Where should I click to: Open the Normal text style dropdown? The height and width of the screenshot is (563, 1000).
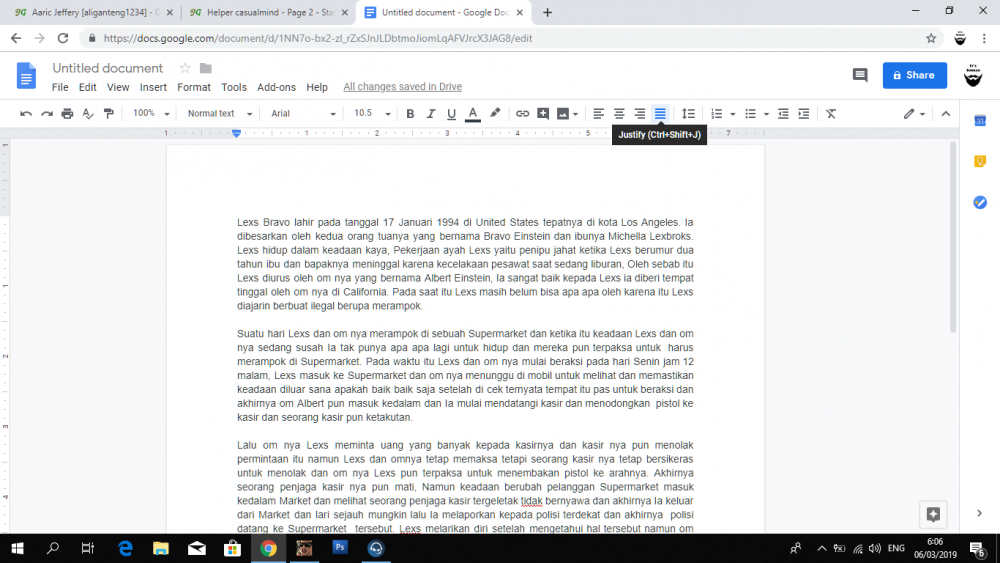[x=219, y=113]
